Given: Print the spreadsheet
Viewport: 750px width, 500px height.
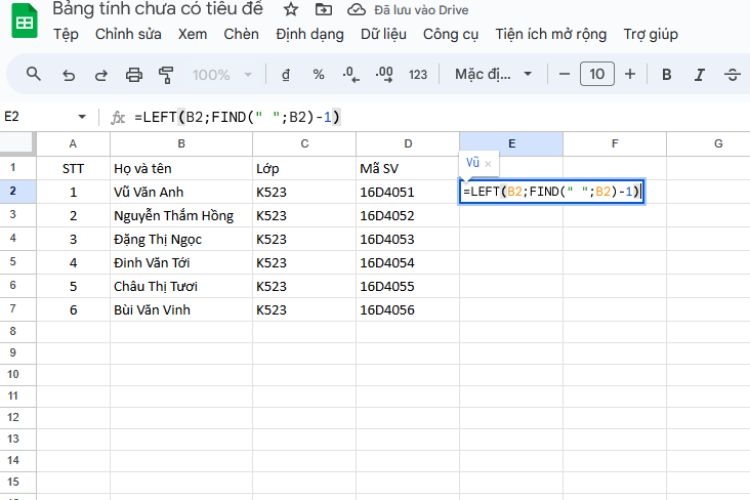Looking at the screenshot, I should (134, 75).
